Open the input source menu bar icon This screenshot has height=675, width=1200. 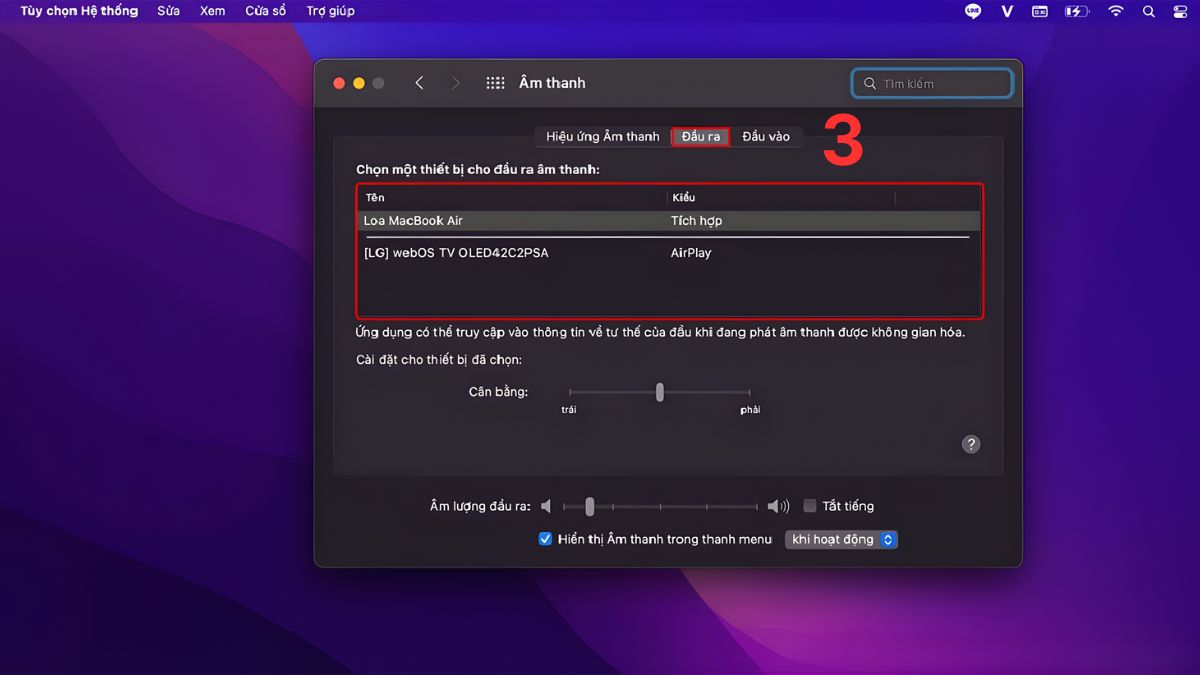[1040, 11]
